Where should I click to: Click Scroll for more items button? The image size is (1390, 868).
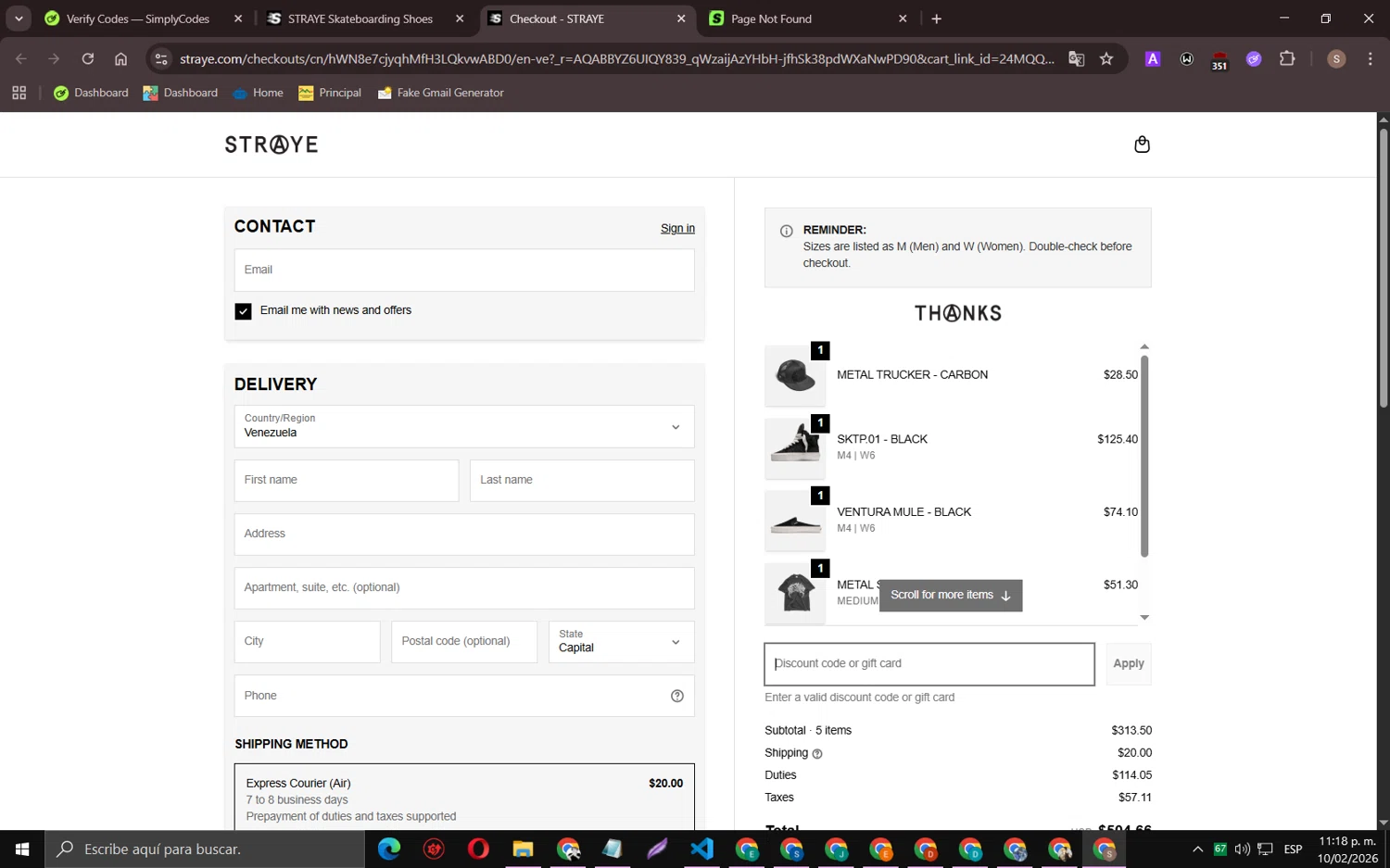tap(950, 595)
